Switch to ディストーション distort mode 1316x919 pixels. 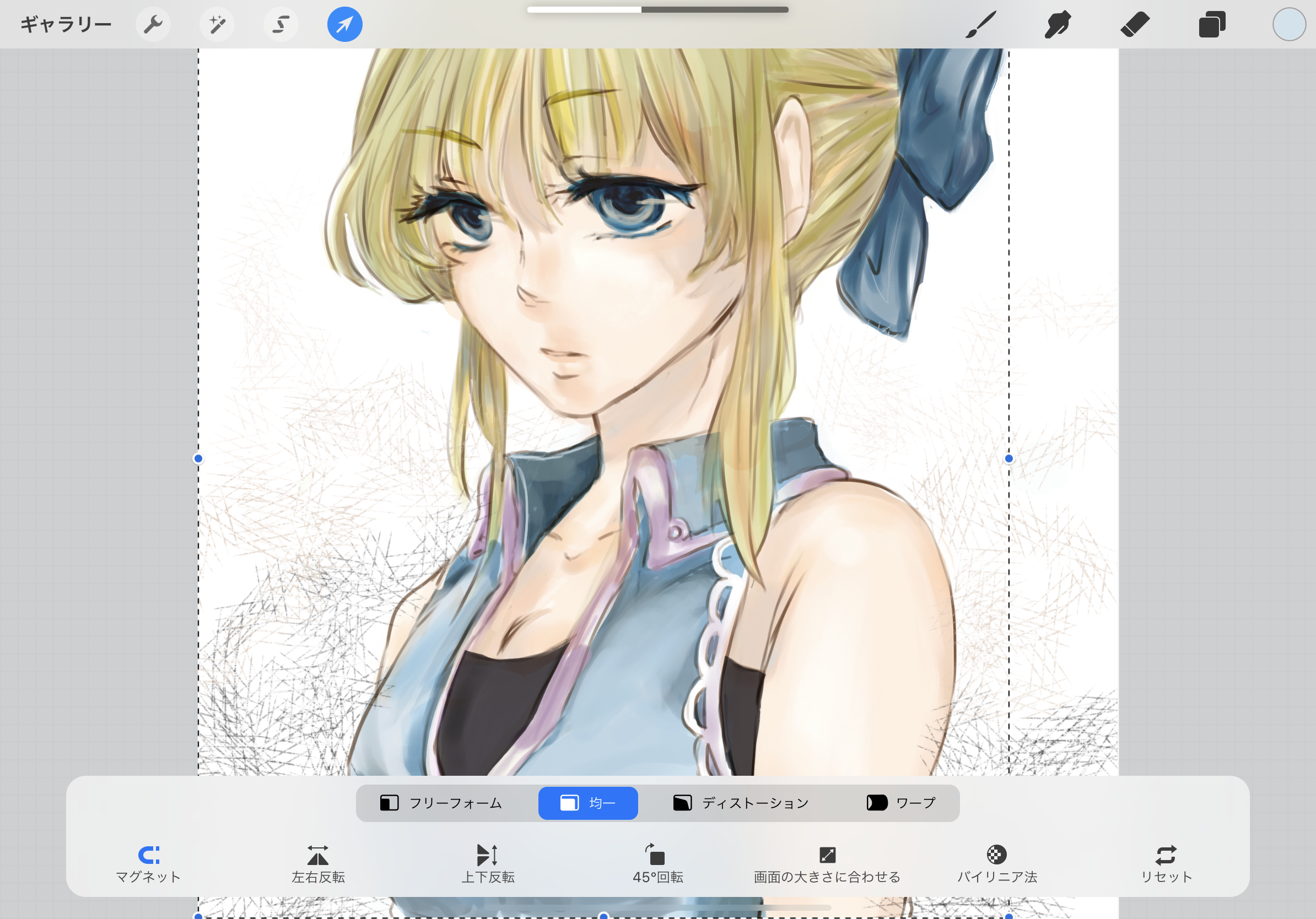[x=741, y=803]
